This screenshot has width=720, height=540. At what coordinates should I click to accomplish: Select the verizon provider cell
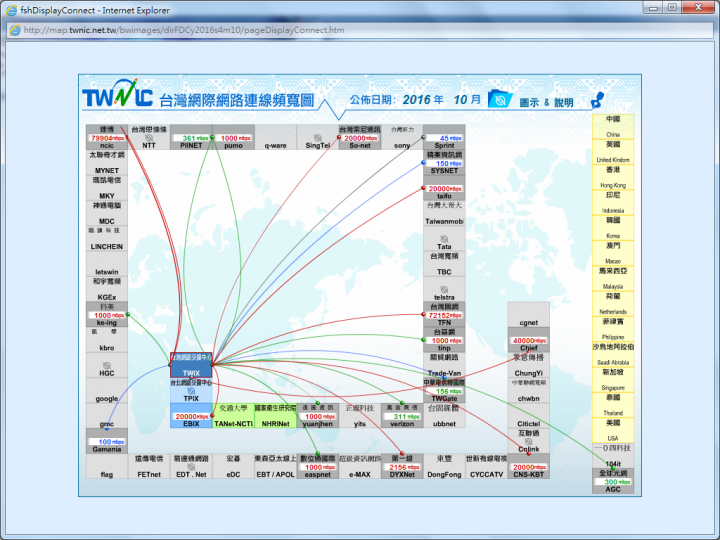[x=402, y=416]
